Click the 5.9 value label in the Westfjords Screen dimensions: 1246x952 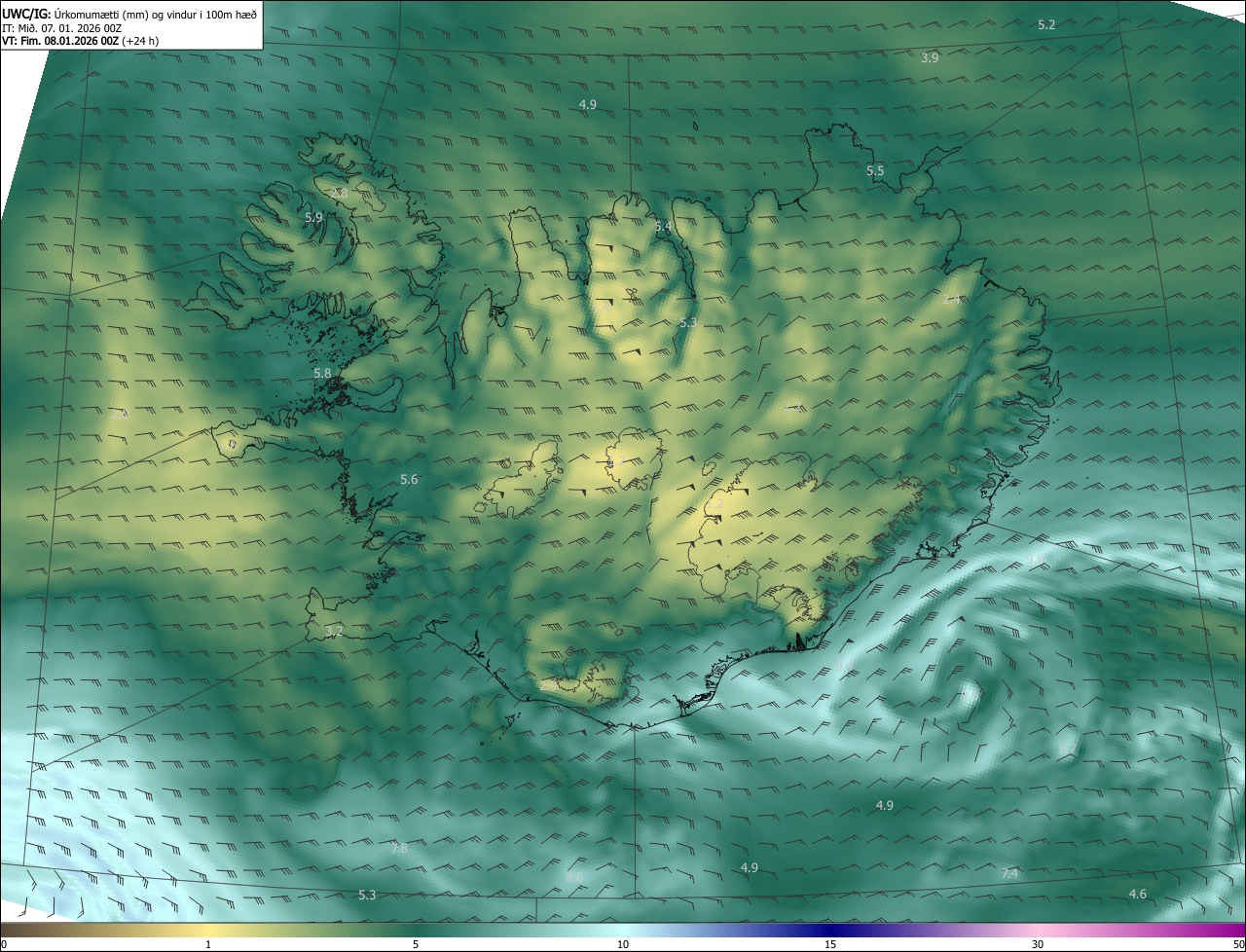tap(313, 218)
